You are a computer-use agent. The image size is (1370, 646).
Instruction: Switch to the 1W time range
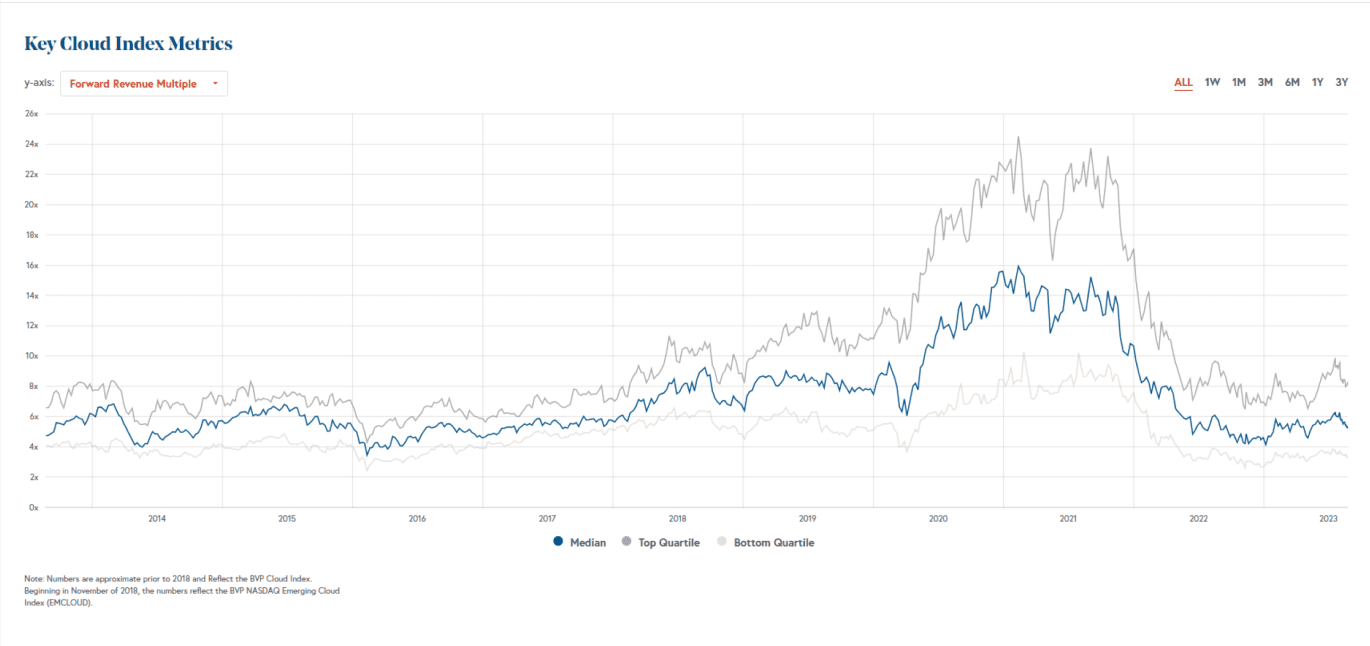pyautogui.click(x=1212, y=82)
